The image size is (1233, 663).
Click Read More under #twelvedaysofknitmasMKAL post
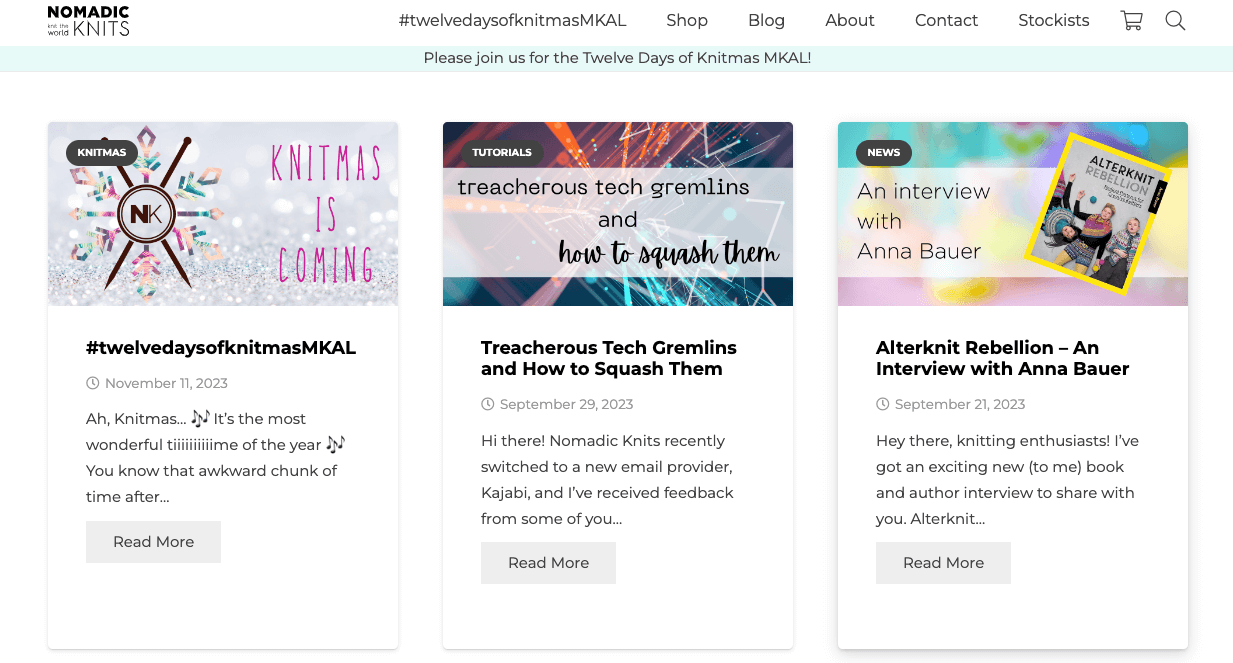tap(153, 542)
